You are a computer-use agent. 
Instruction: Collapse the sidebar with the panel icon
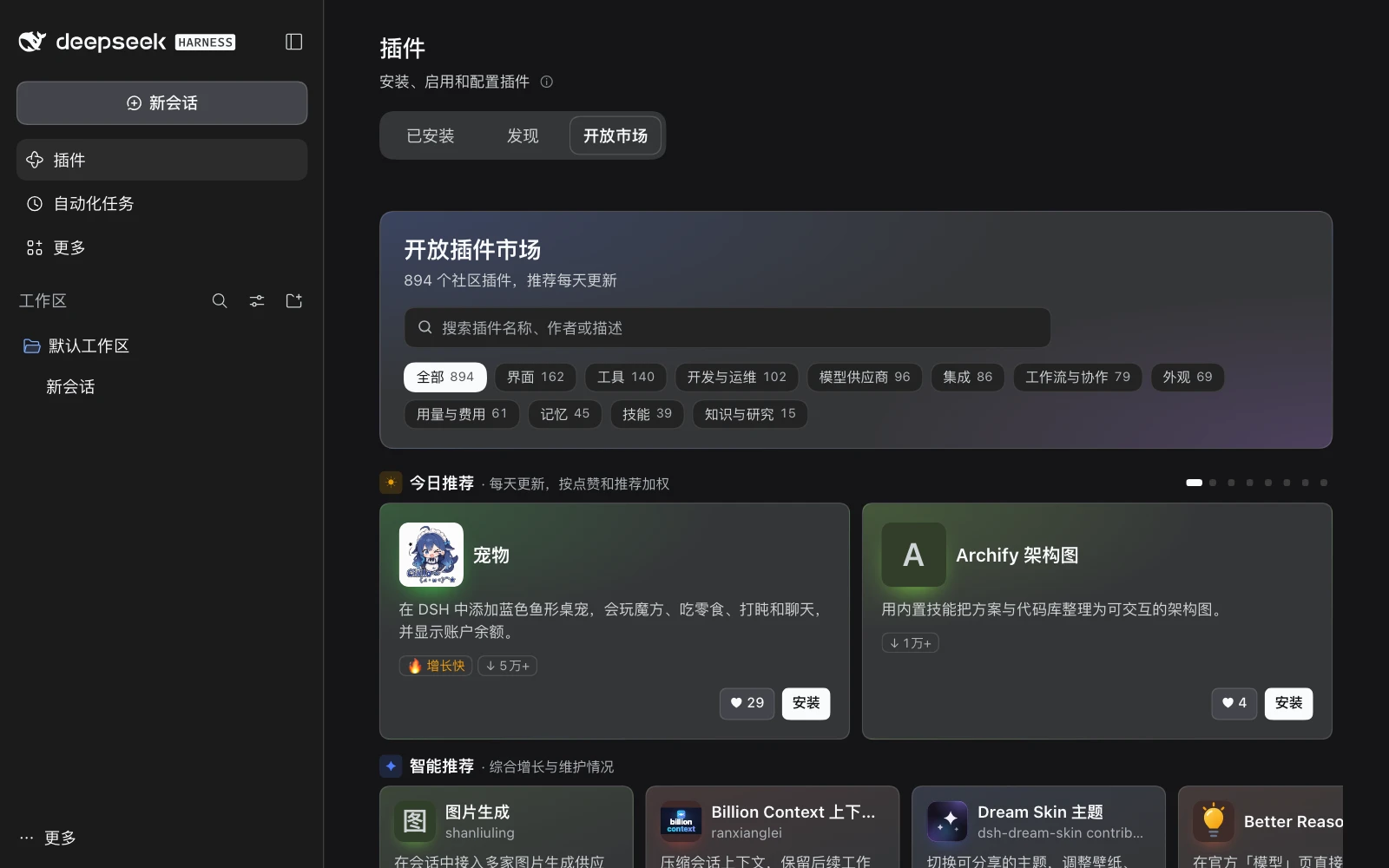tap(293, 42)
